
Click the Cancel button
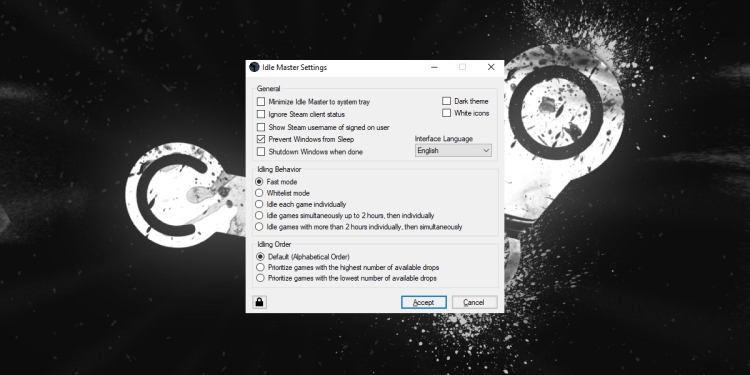[474, 302]
